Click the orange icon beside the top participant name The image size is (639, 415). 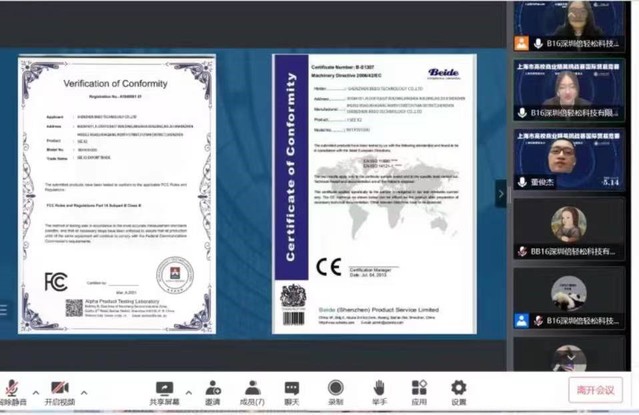pyautogui.click(x=521, y=44)
